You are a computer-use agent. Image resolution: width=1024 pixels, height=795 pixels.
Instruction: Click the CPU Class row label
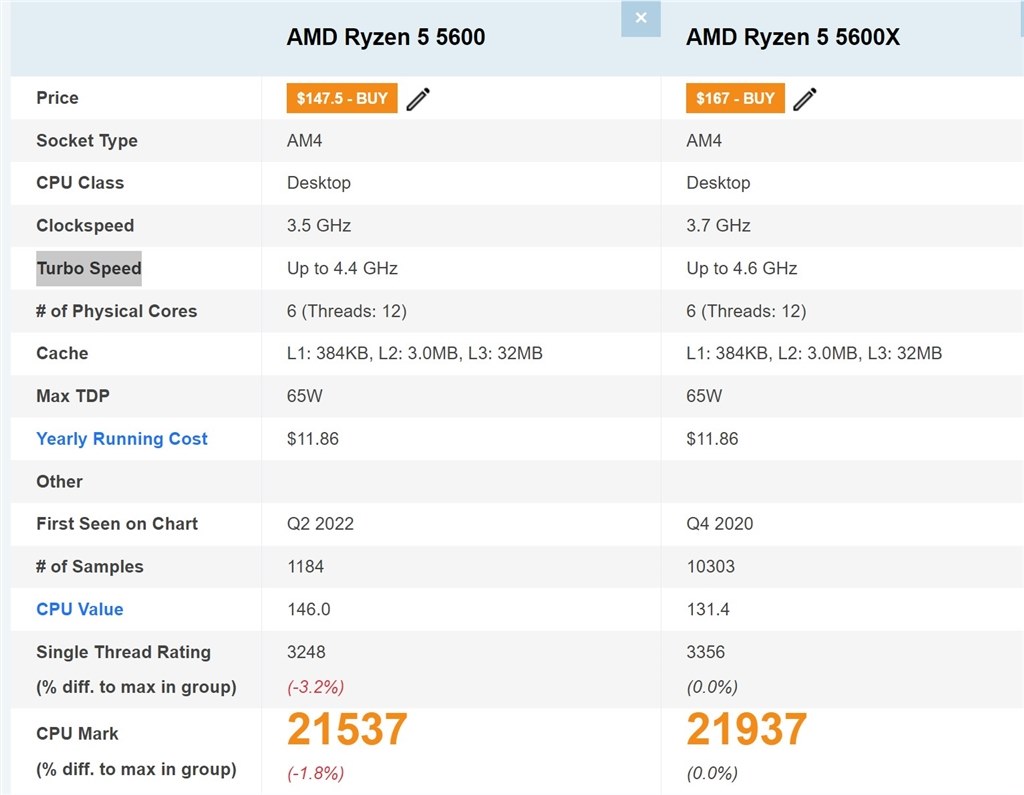80,183
